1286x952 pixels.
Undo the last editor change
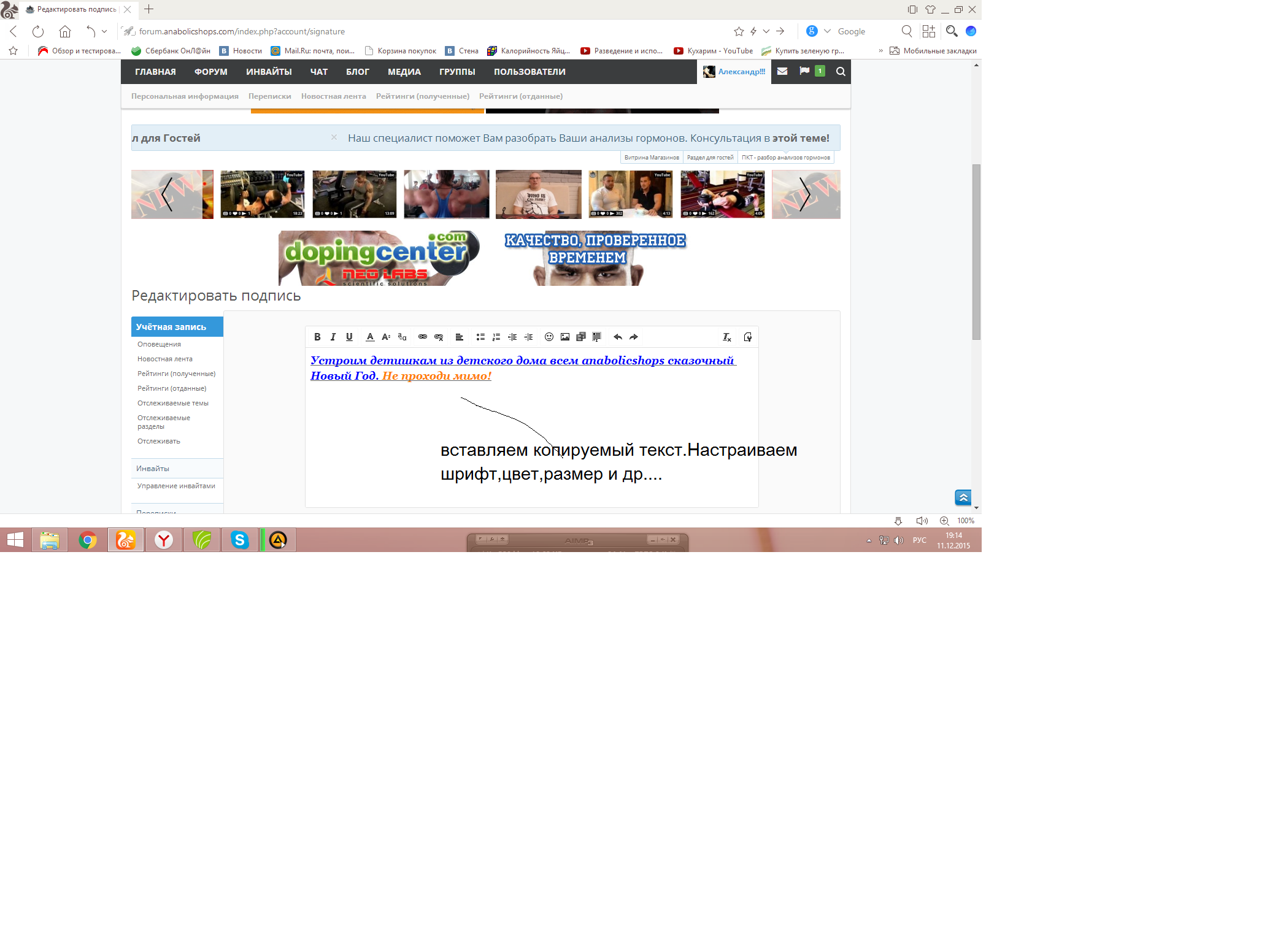pyautogui.click(x=618, y=337)
